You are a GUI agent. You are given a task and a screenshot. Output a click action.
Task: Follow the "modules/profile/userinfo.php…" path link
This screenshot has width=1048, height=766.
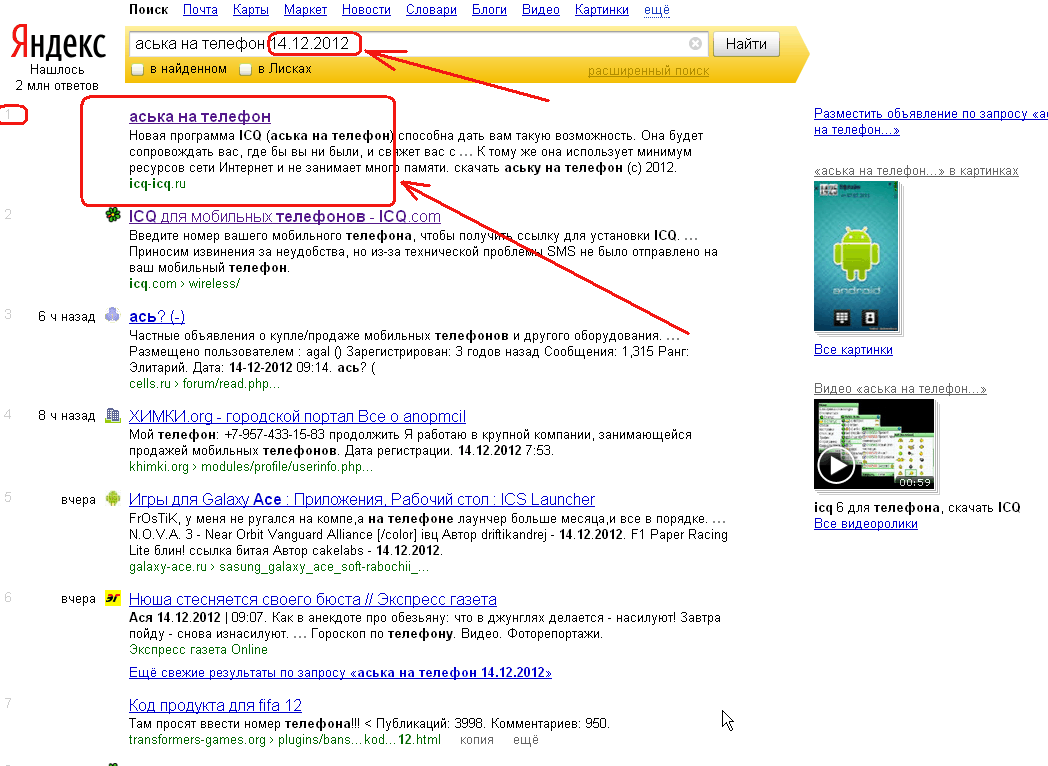287,467
